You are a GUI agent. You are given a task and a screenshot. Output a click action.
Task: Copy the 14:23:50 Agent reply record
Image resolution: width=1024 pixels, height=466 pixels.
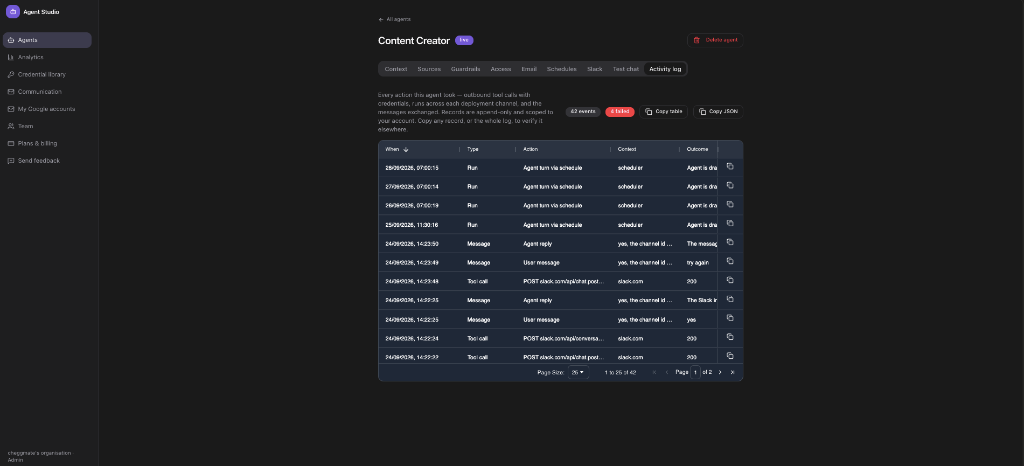point(730,242)
